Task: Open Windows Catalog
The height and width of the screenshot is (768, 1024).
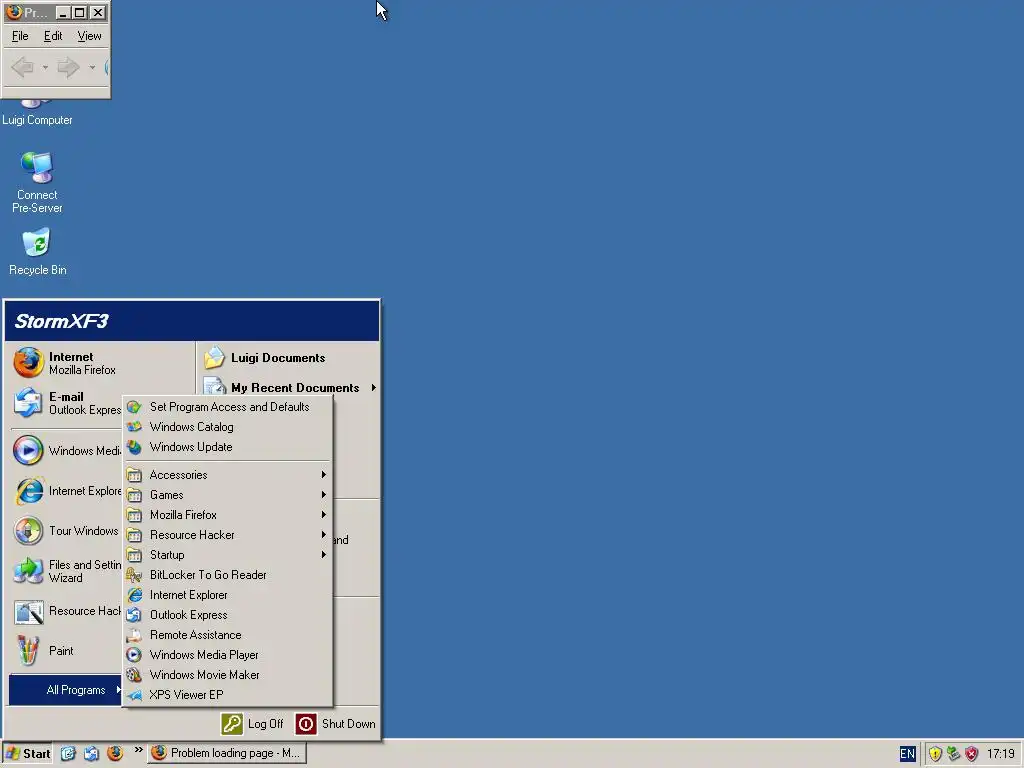Action: [227, 427]
